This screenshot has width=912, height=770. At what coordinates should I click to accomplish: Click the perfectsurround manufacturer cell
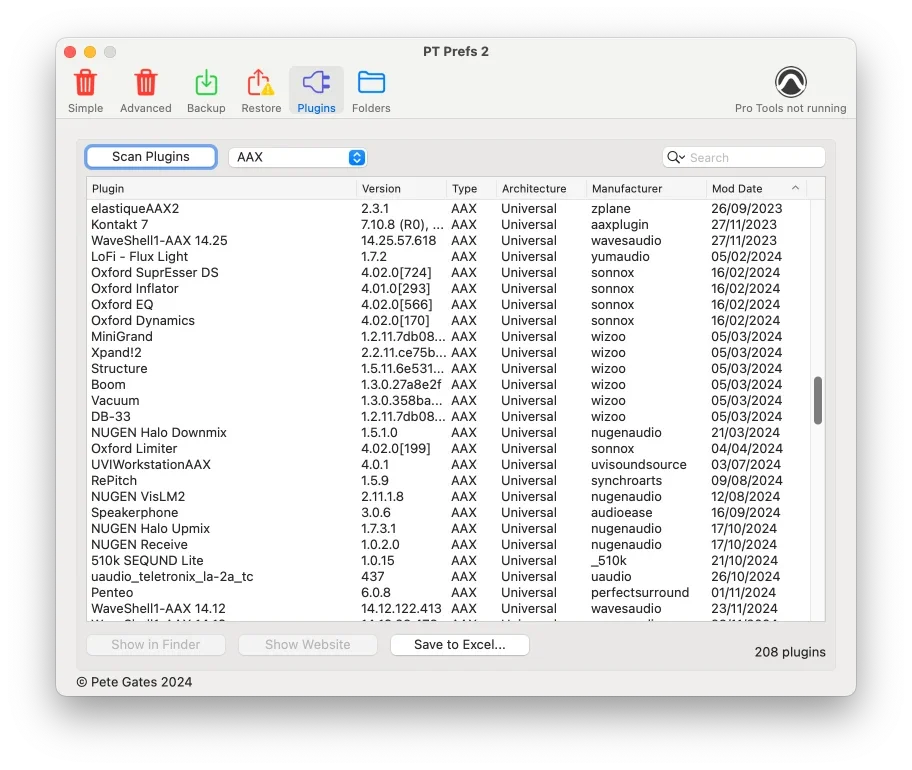(640, 592)
